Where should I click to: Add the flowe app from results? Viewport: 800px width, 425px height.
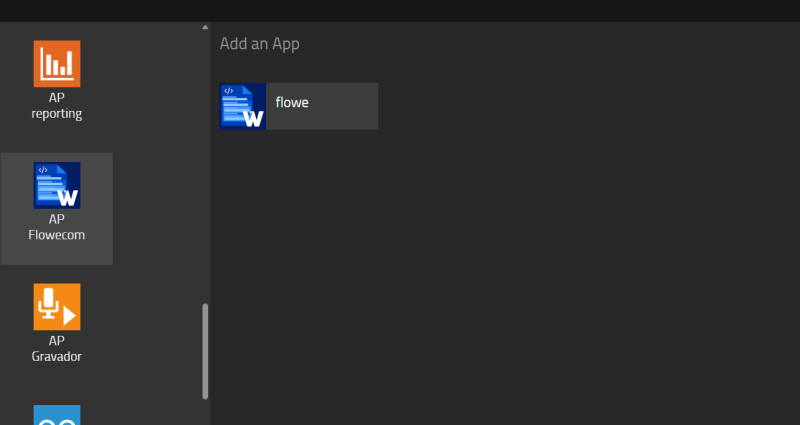point(298,106)
